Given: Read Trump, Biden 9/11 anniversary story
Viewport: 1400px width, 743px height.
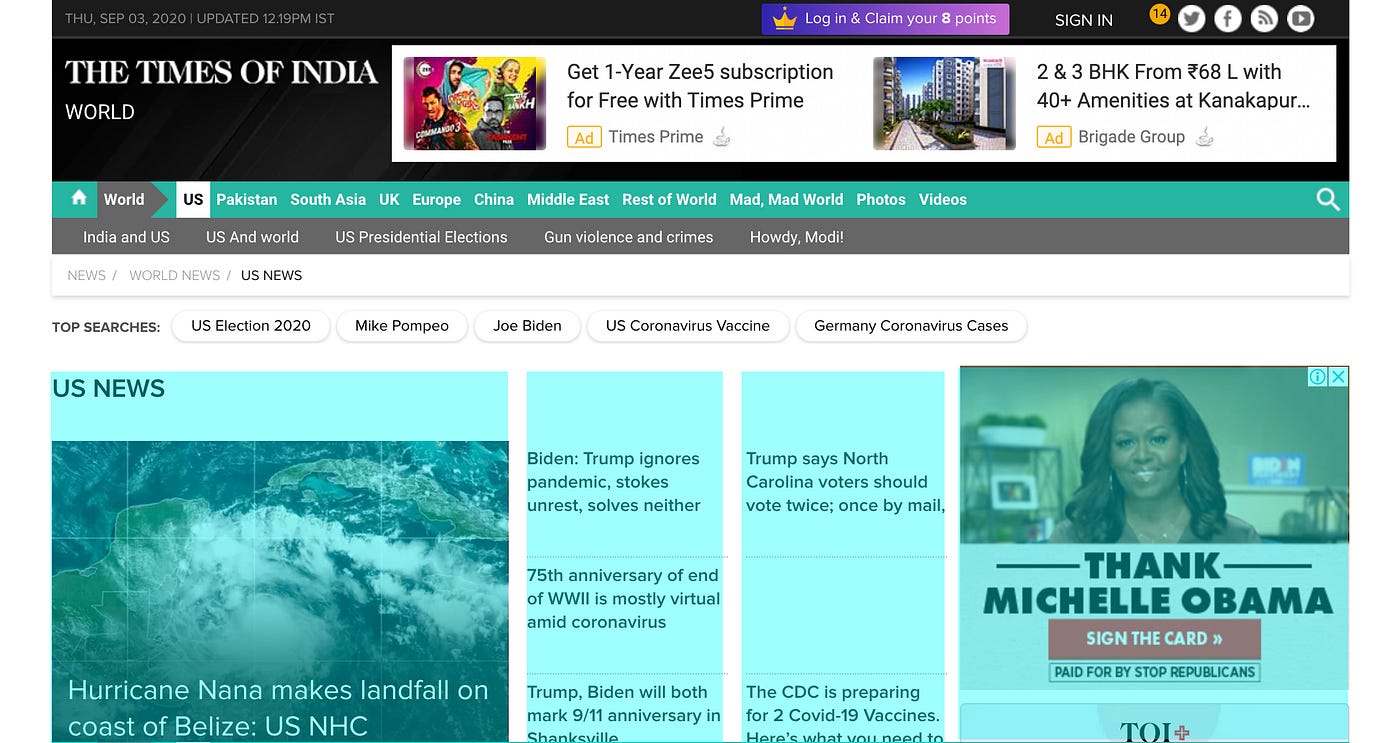Looking at the screenshot, I should click(x=624, y=714).
